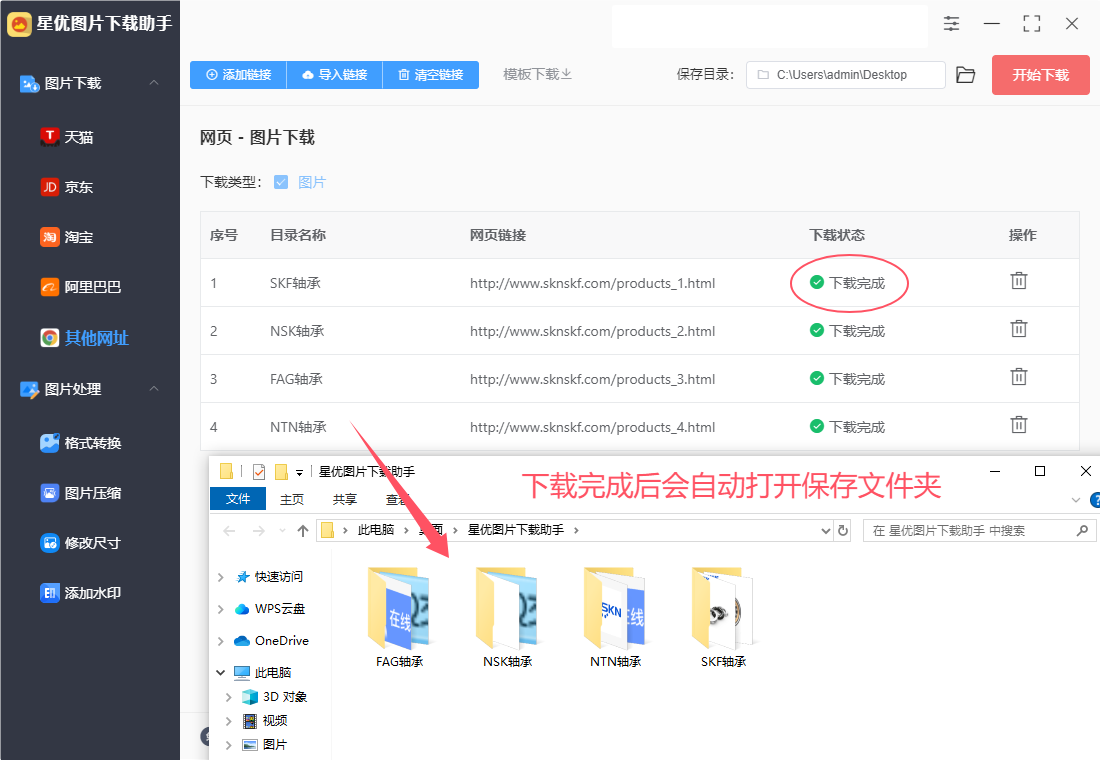The image size is (1100, 760).
Task: Select 阿里巴巴 in the sidebar
Action: [x=81, y=287]
